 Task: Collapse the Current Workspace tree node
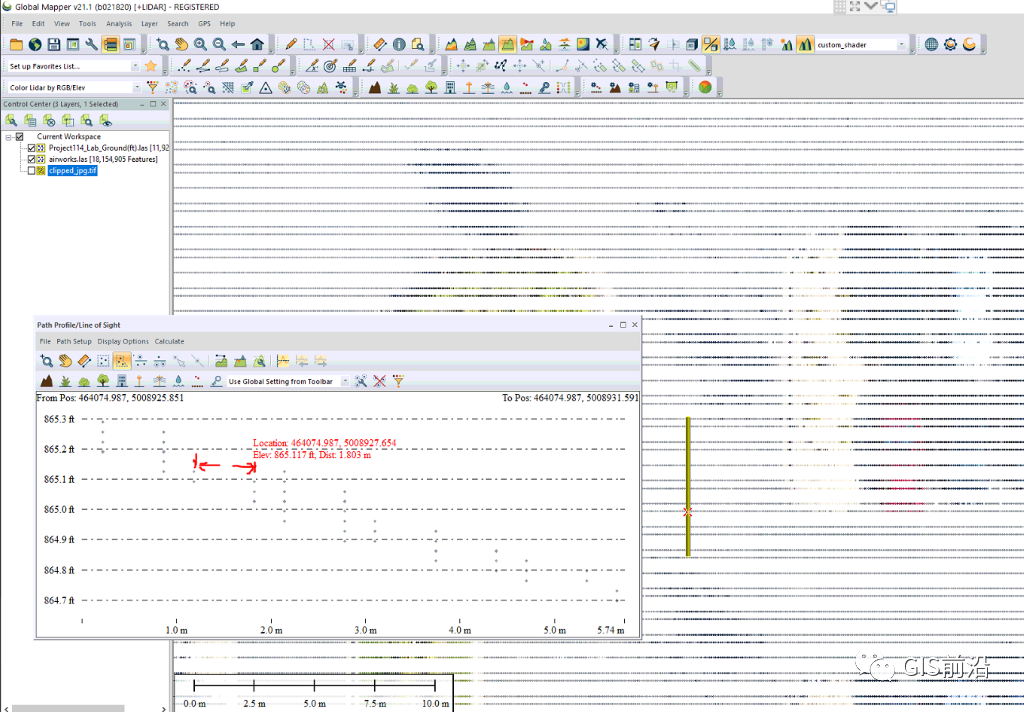pyautogui.click(x=8, y=137)
